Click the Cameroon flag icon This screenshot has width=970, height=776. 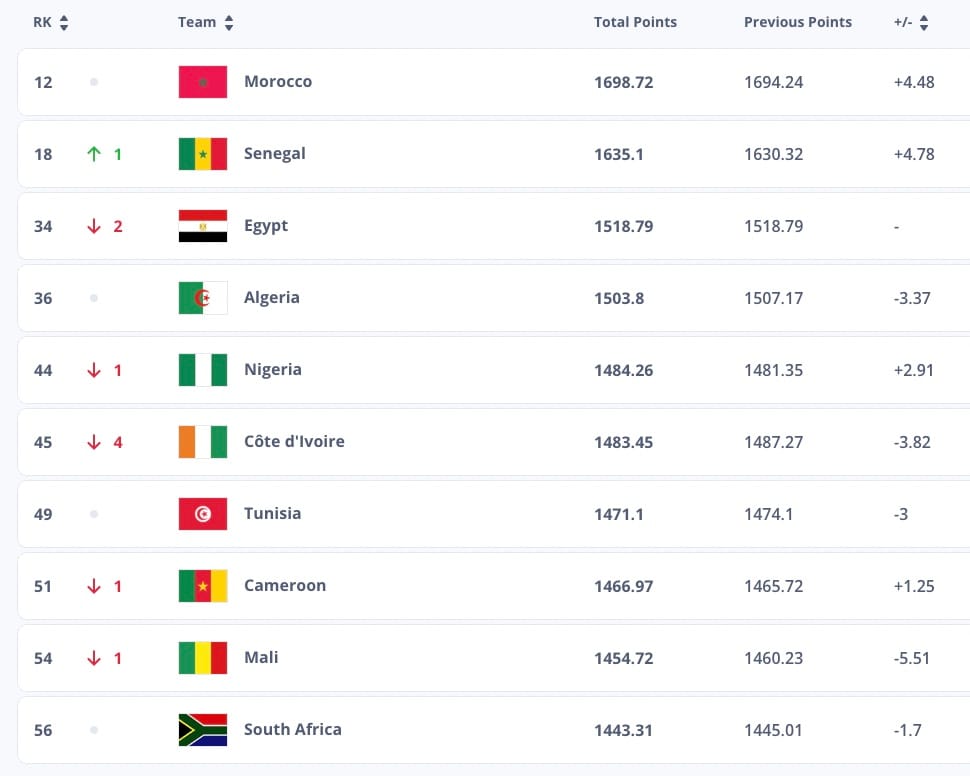point(203,585)
